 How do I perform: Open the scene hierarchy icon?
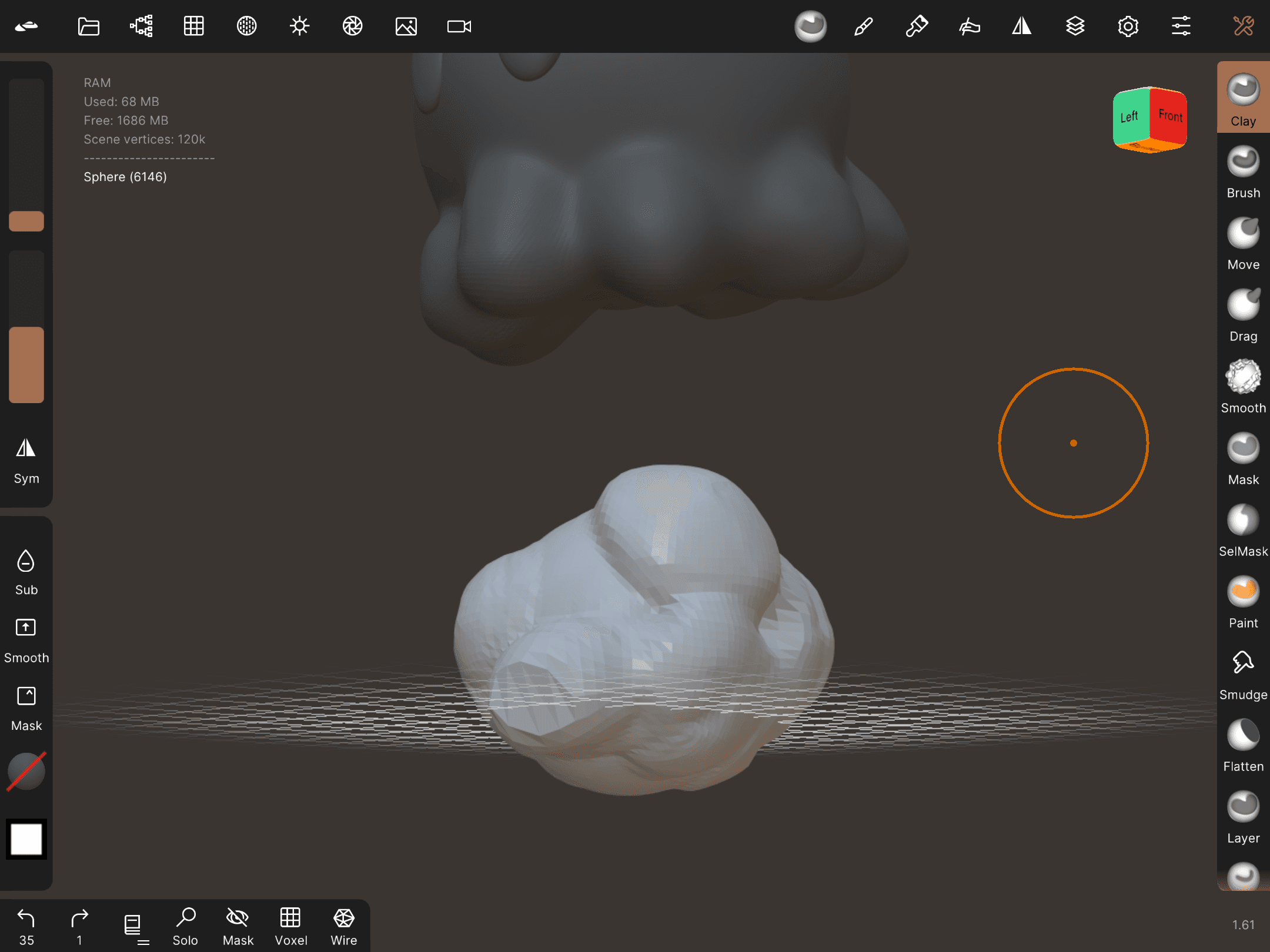tap(141, 26)
